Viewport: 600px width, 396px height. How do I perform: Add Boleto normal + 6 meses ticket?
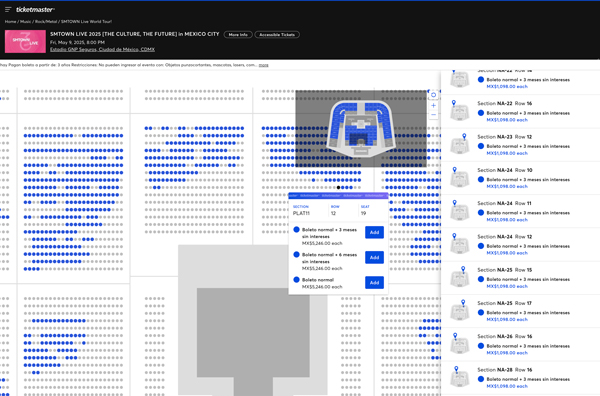(374, 257)
